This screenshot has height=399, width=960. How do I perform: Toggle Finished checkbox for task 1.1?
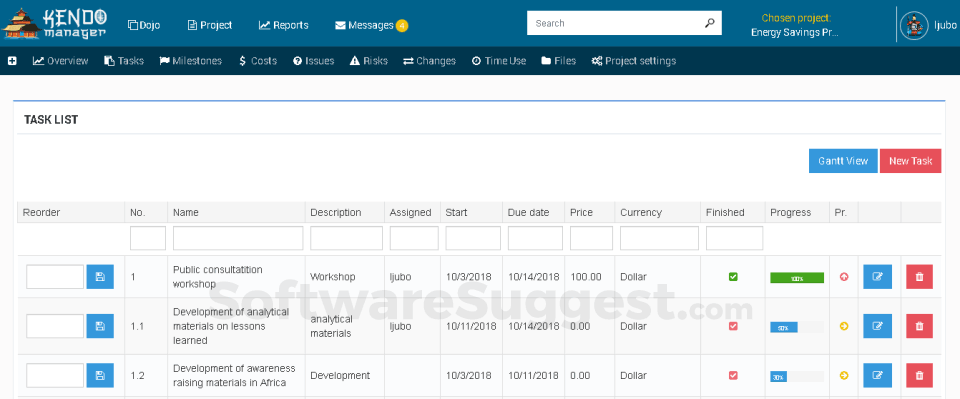pos(733,326)
